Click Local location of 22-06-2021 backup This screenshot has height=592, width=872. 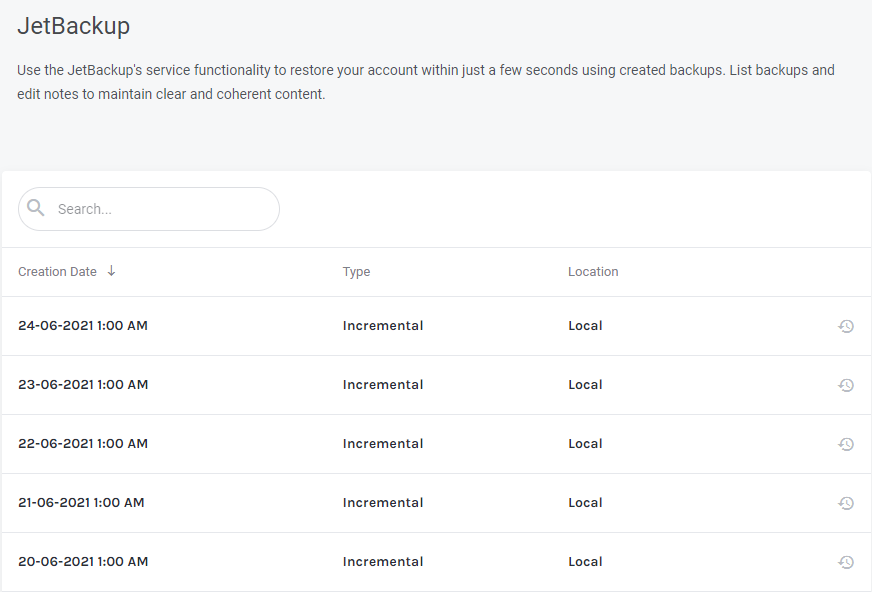coord(585,444)
